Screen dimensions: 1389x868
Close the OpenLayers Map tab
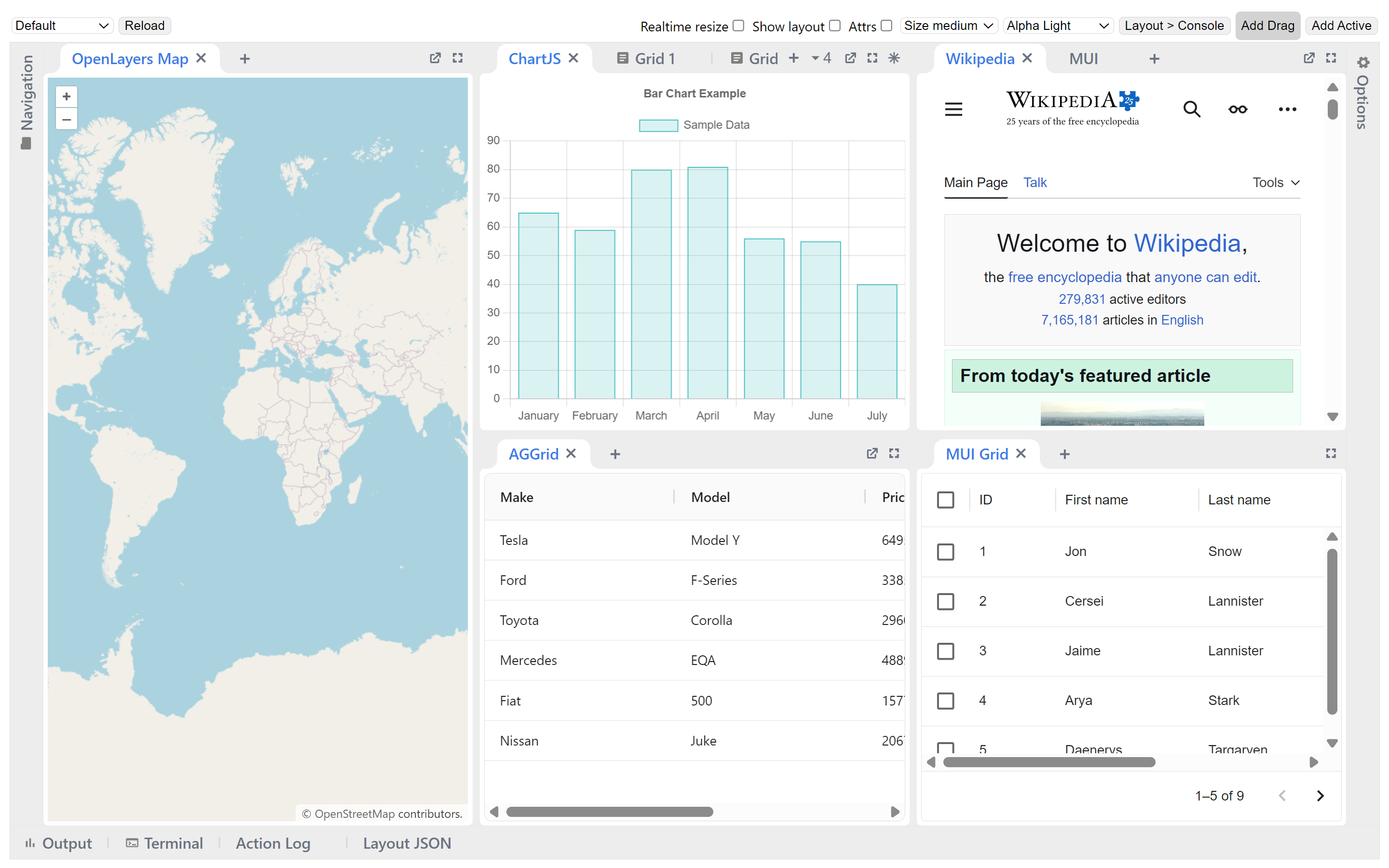pos(201,58)
